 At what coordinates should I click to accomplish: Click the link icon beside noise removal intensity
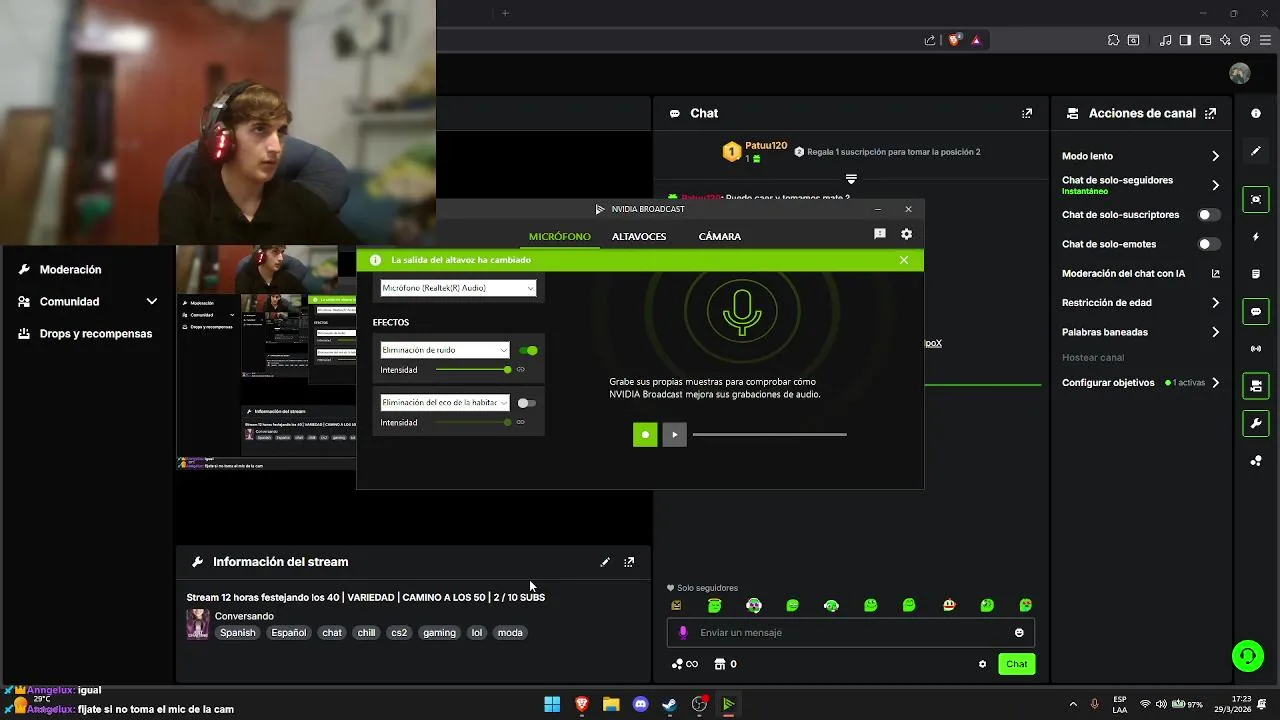coord(521,370)
